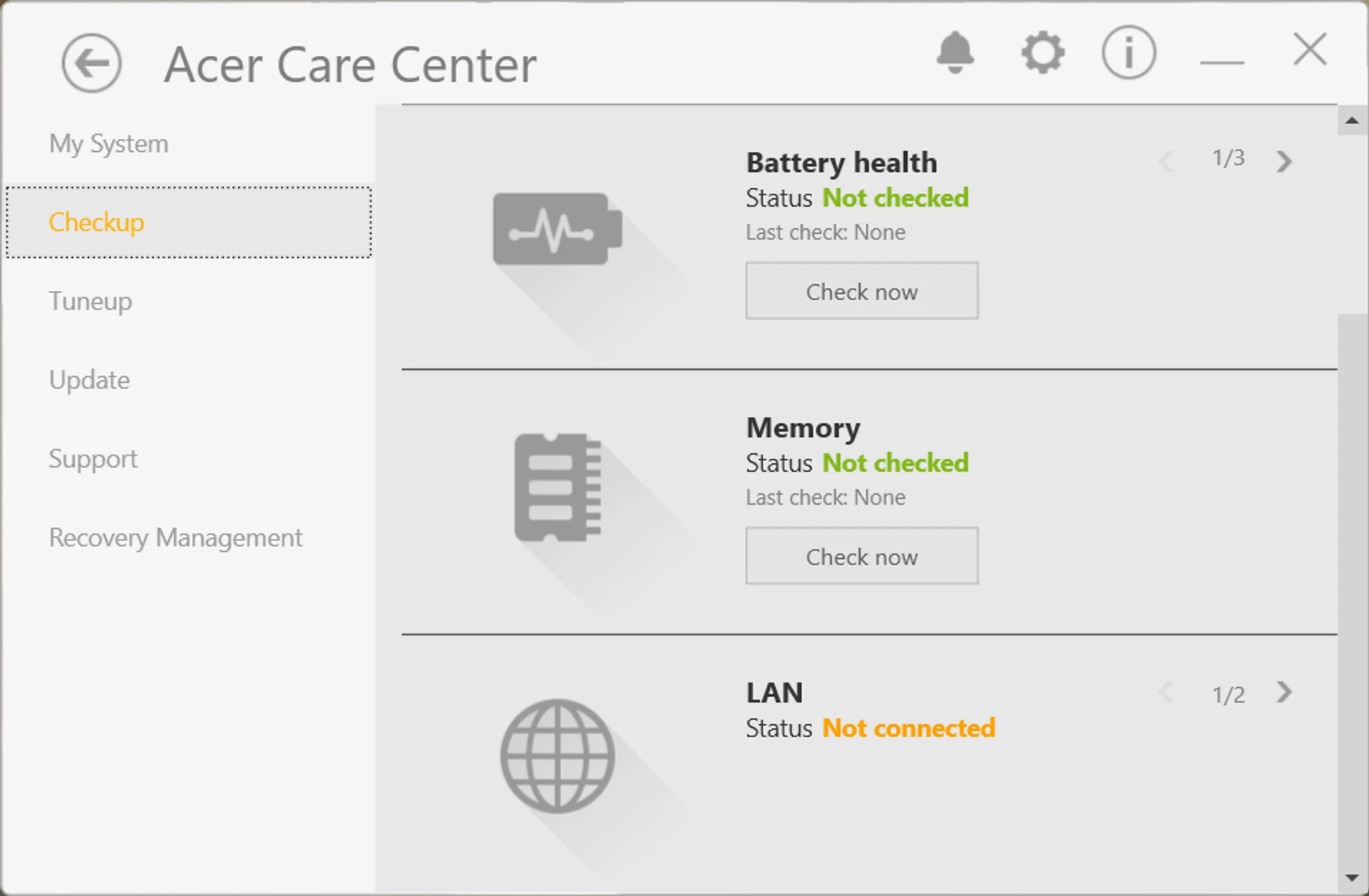Switch to the Update section

(89, 380)
